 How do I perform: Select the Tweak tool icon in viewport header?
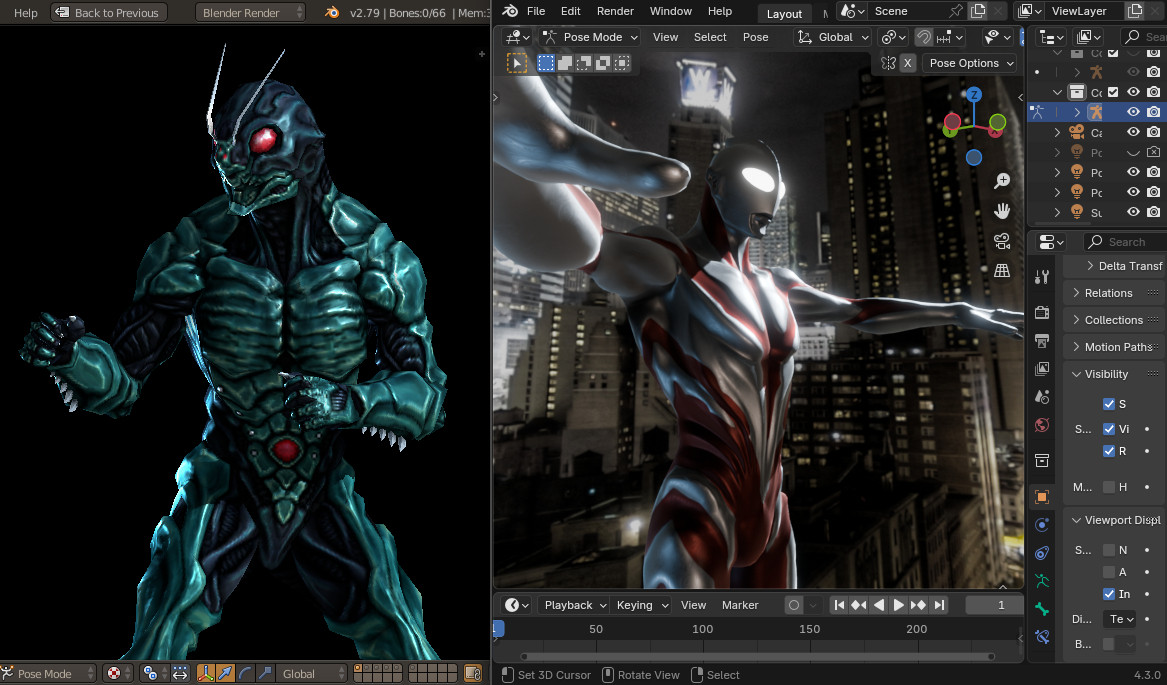click(x=517, y=63)
